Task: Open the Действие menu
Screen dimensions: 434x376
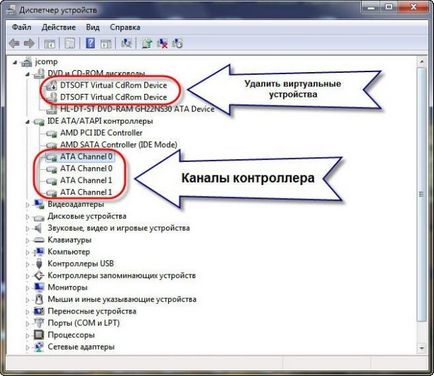Action: coord(58,27)
